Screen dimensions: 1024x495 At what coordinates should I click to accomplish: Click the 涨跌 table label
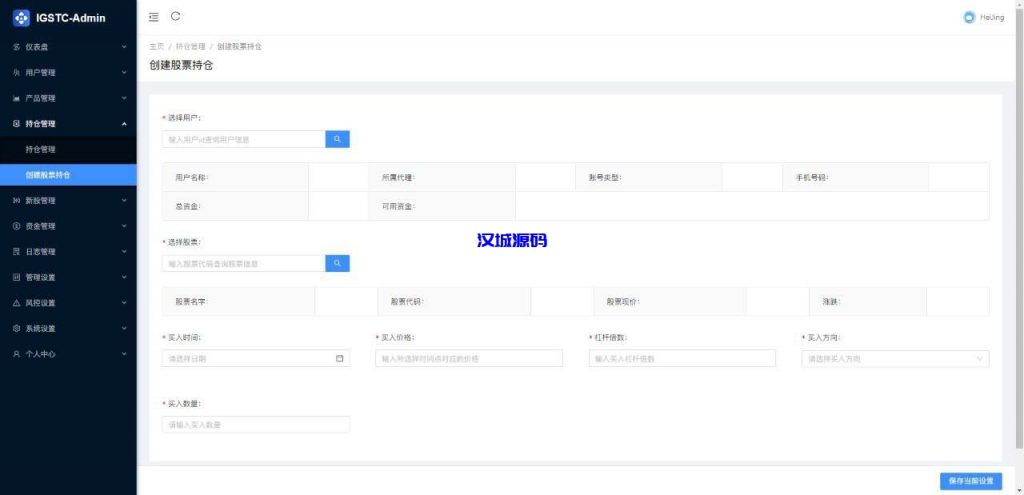coord(831,302)
